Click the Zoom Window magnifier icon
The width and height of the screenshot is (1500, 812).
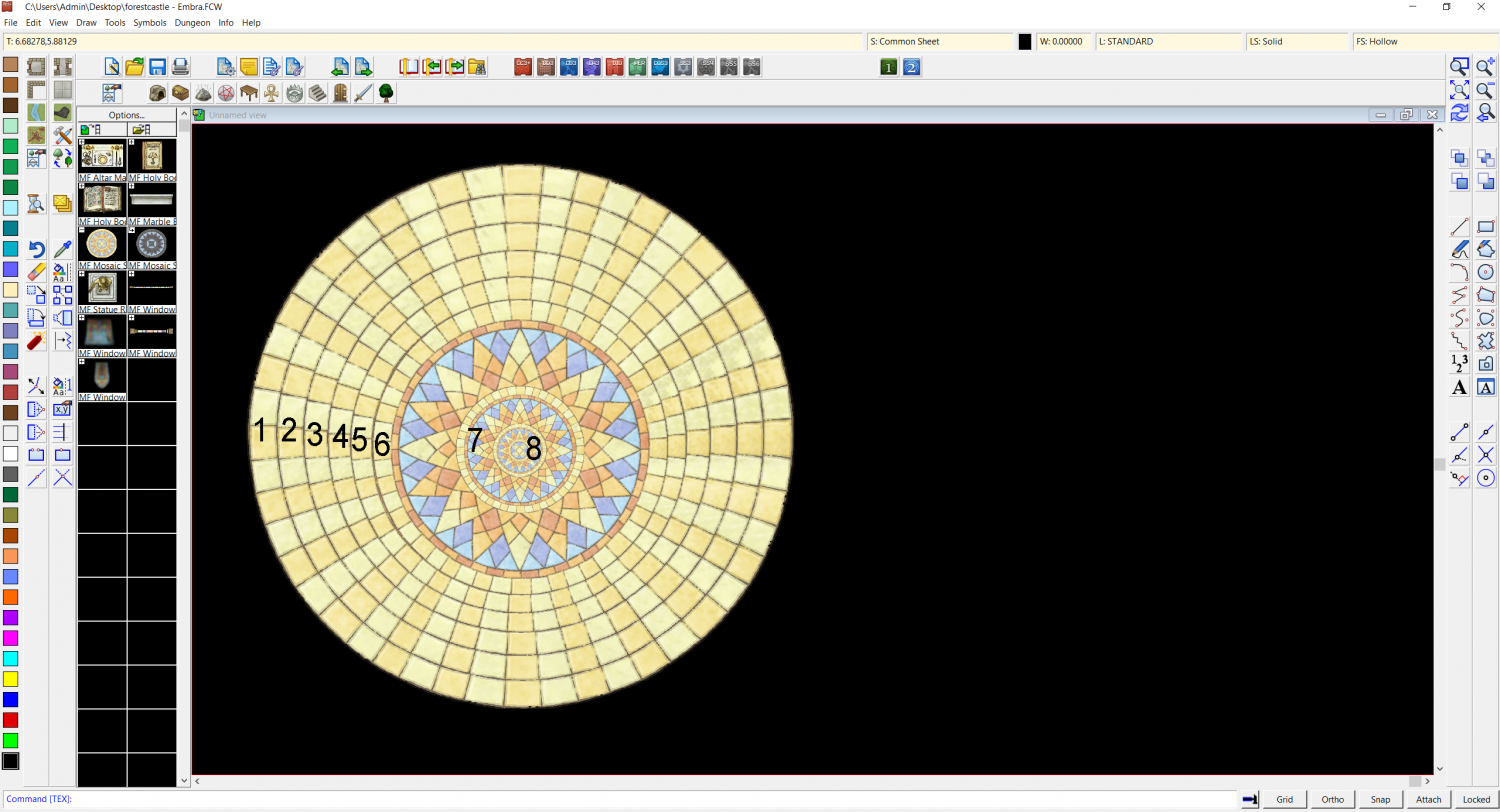coord(1460,67)
